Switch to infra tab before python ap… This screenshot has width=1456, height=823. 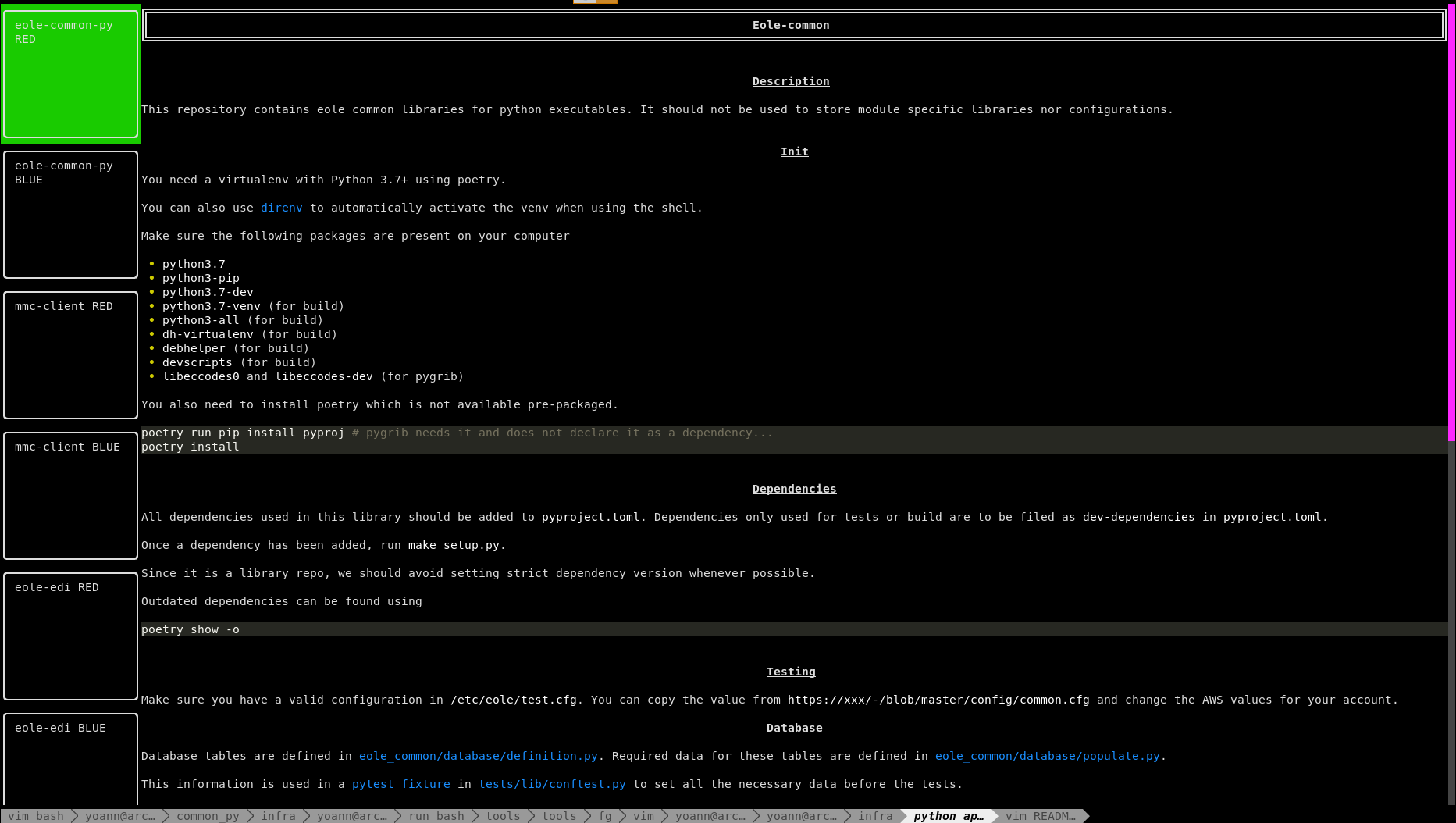[875, 816]
